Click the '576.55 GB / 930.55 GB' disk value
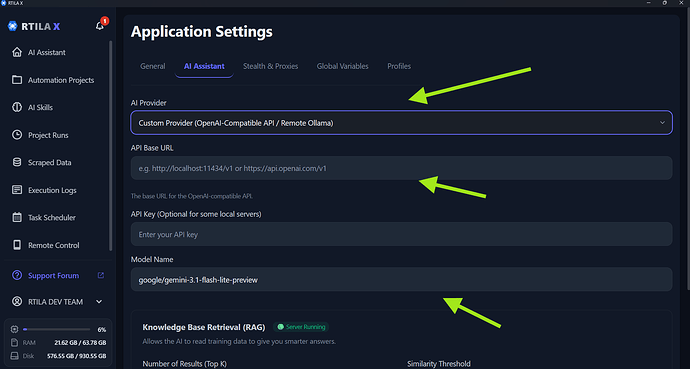 pyautogui.click(x=77, y=356)
